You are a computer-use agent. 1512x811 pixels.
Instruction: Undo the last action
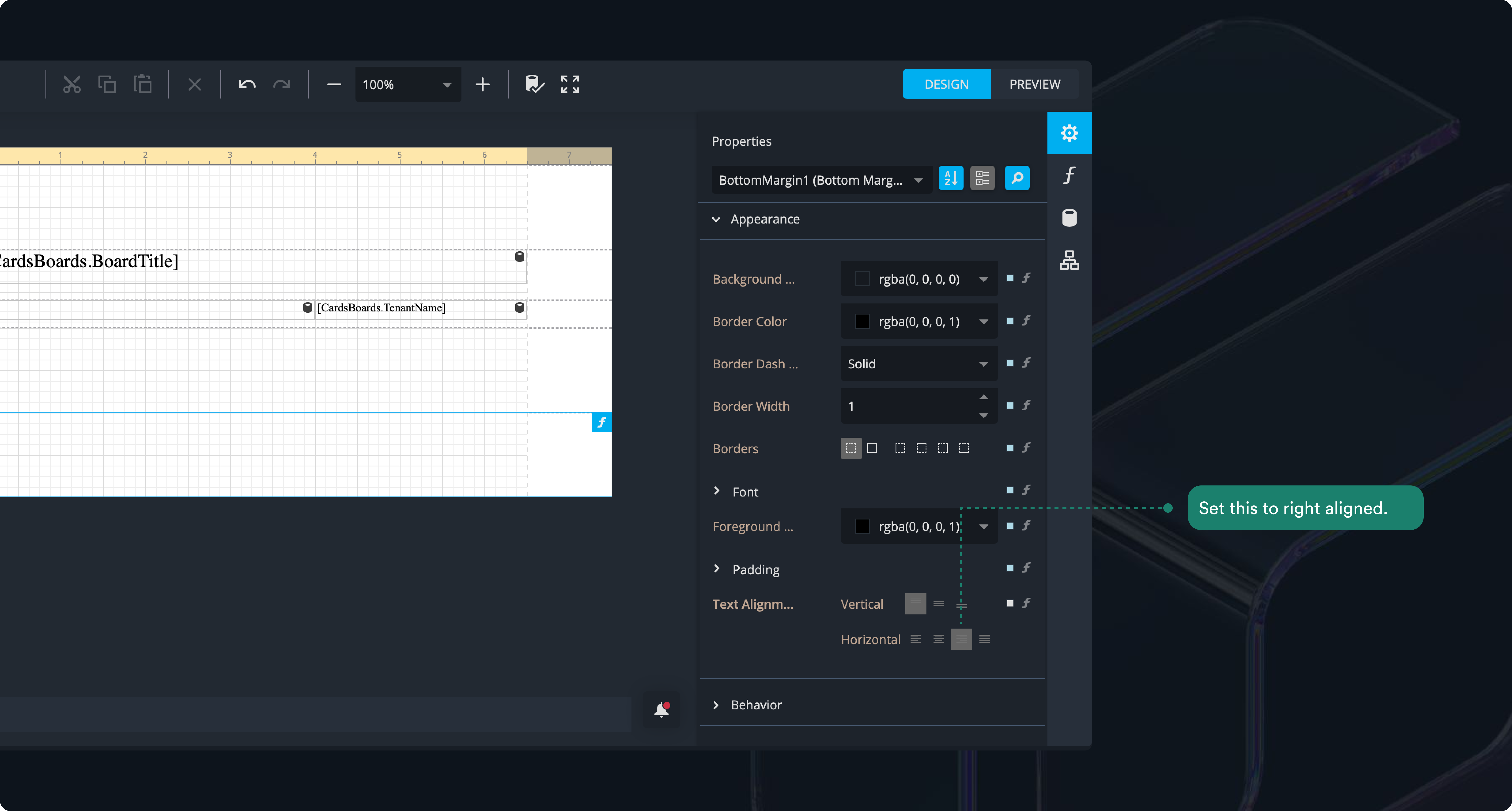click(x=247, y=85)
